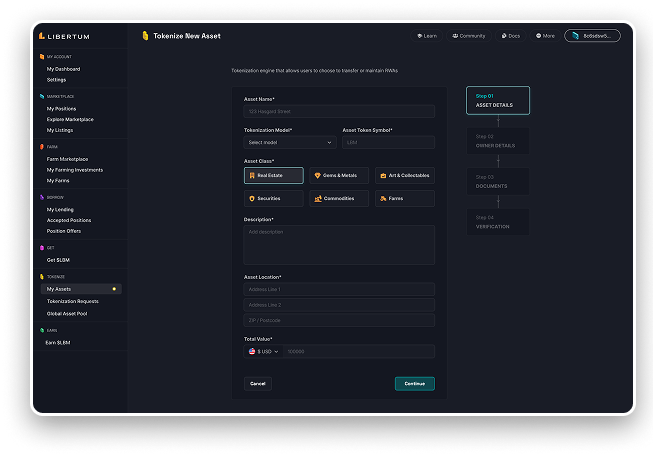Click the Libertum logo icon
The height and width of the screenshot is (456, 653).
click(42, 36)
